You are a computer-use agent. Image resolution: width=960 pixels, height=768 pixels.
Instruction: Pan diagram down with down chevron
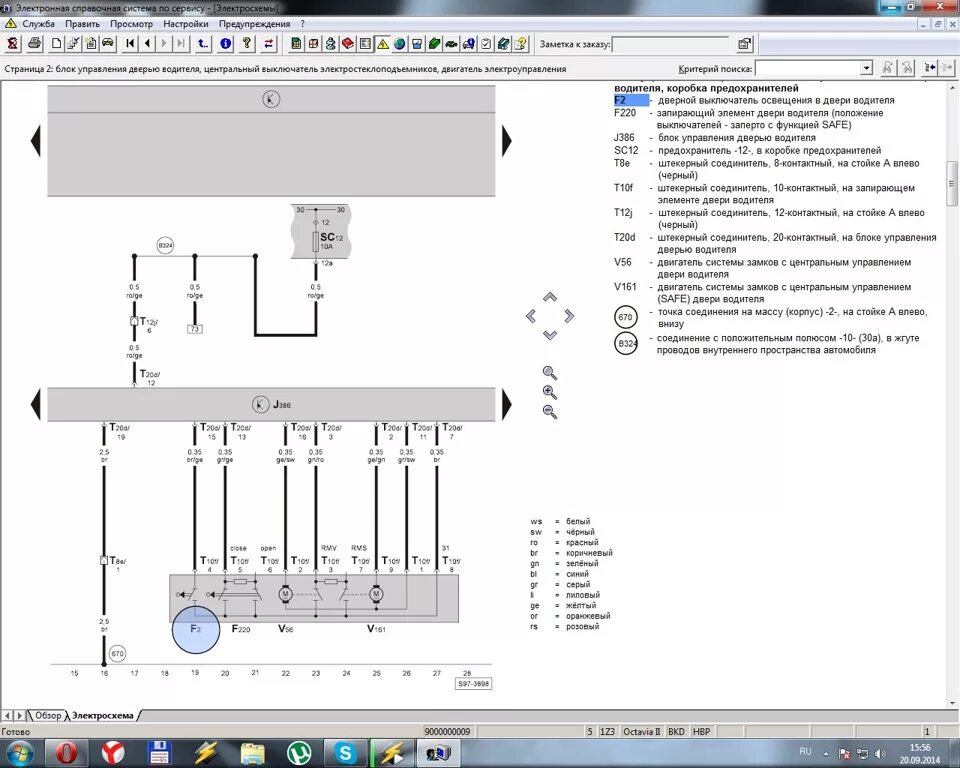click(x=550, y=335)
